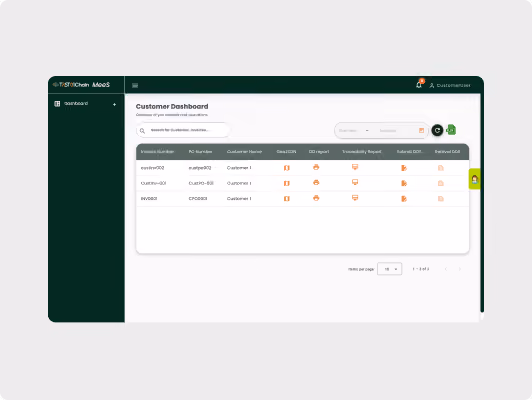The width and height of the screenshot is (532, 400).
Task: View Traceability Report for CustInv-001 row
Action: [355, 182]
